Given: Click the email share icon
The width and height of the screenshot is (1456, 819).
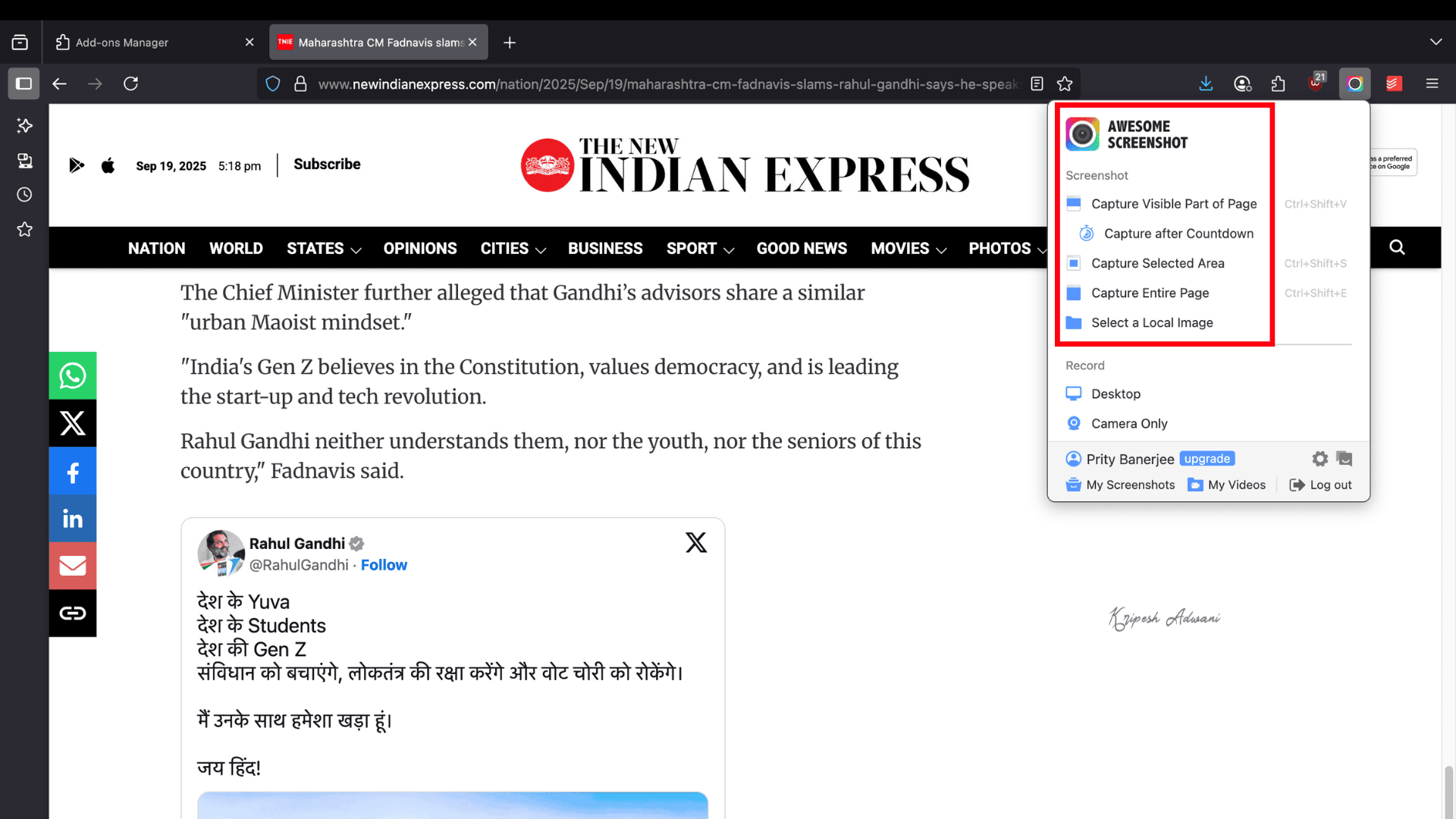Looking at the screenshot, I should coord(73,566).
